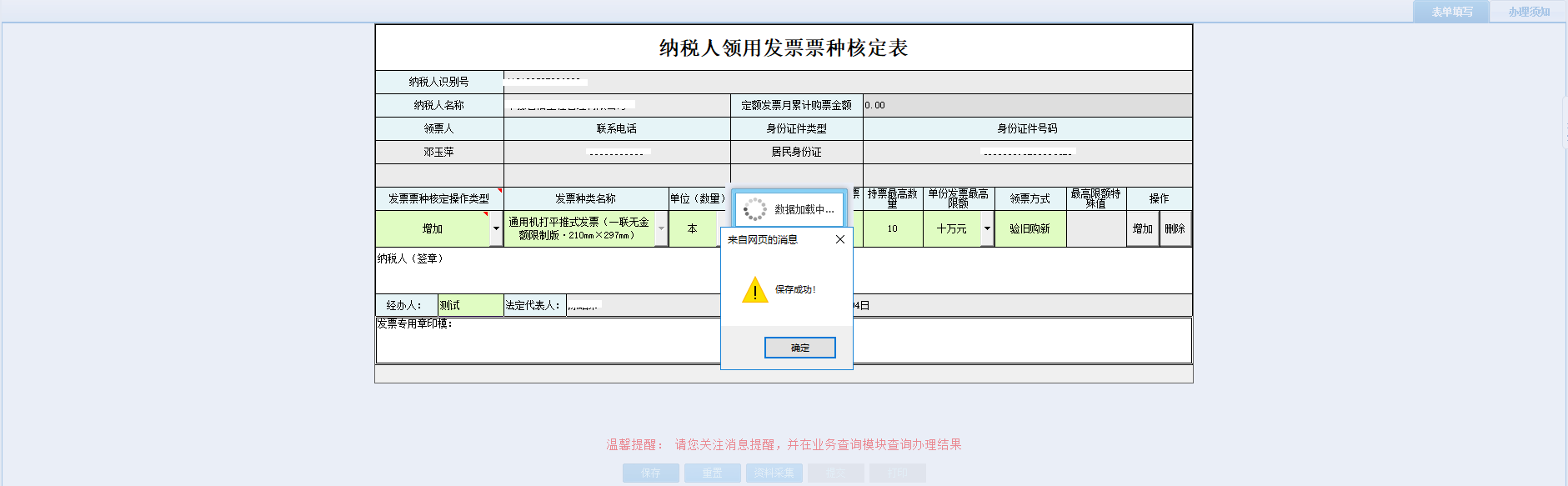
Task: Click the collapsed side panel handle at right edge
Action: tap(1564, 123)
